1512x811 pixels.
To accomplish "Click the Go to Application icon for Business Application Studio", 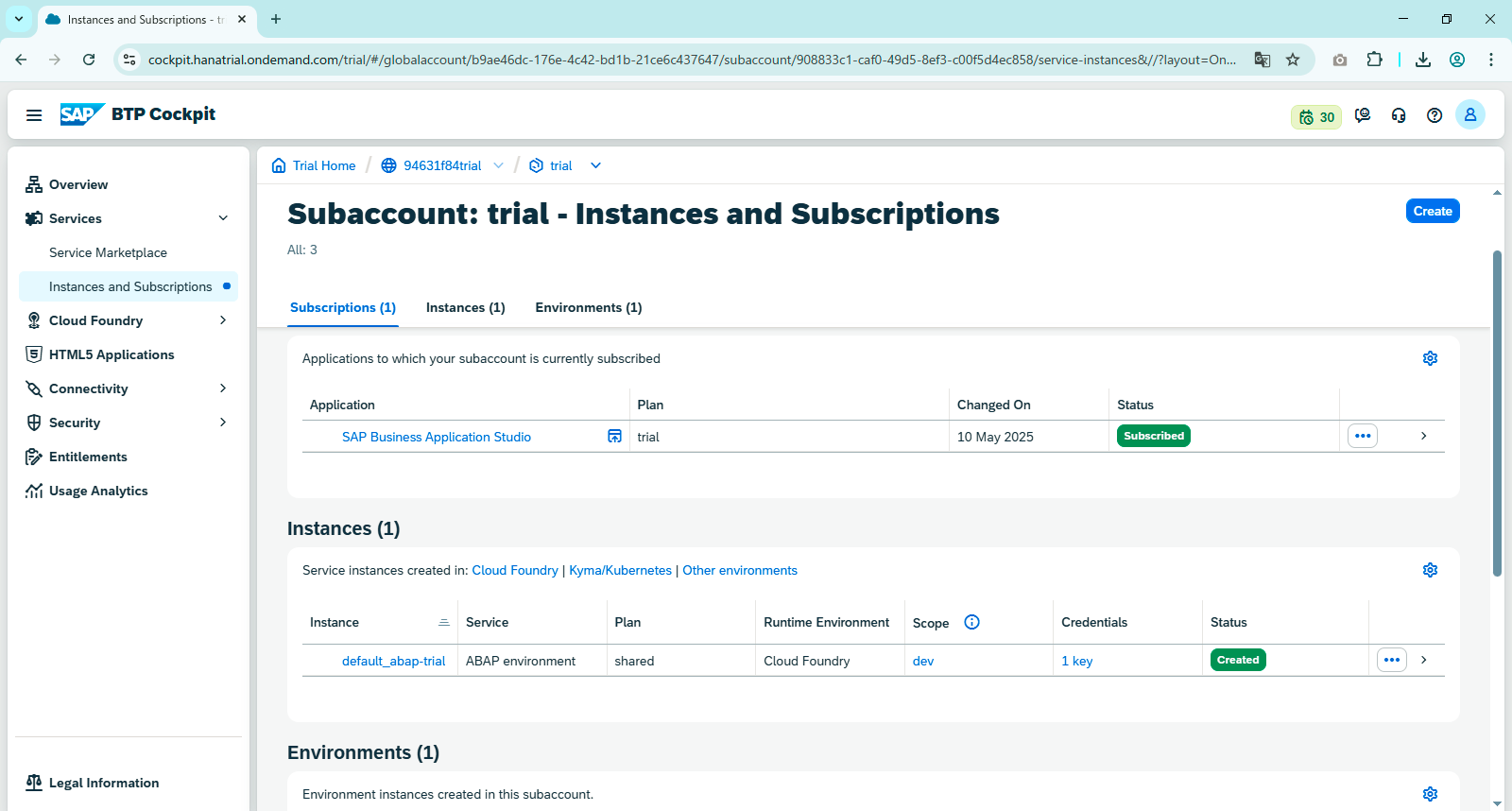I will 614,436.
